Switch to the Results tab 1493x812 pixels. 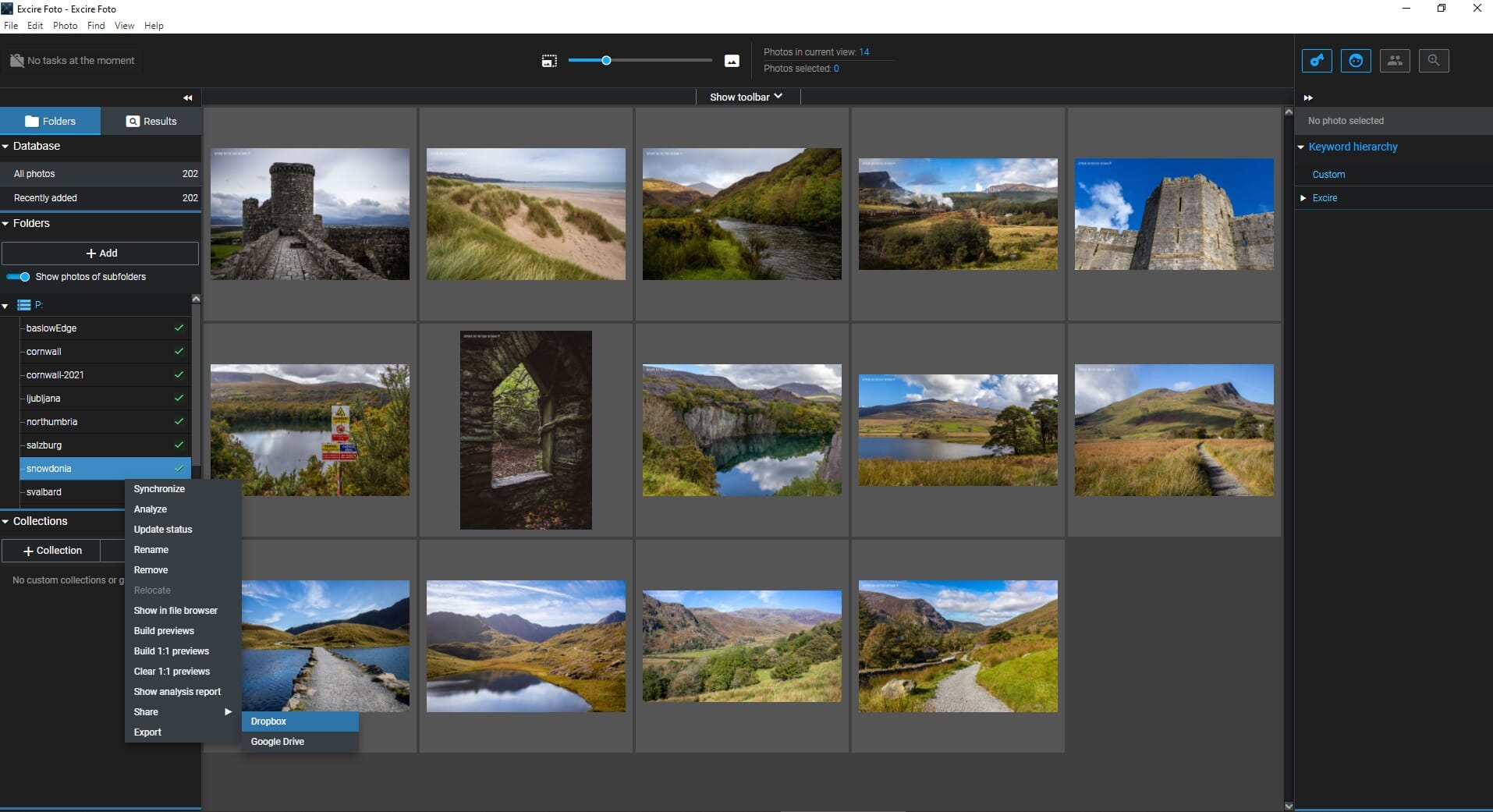click(x=151, y=121)
